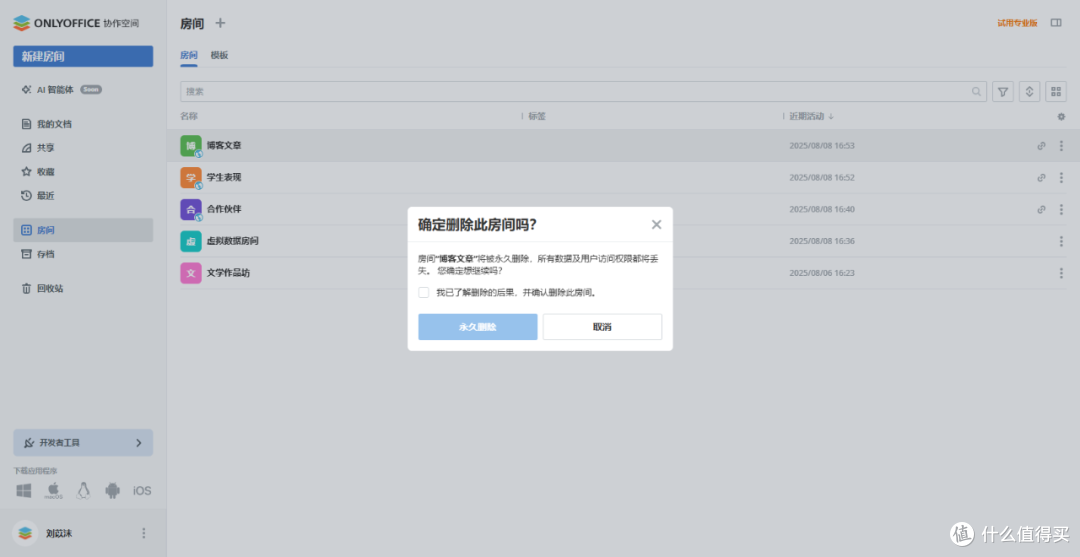Click the plus icon beside 房间 title
The width and height of the screenshot is (1080, 557).
pos(220,23)
